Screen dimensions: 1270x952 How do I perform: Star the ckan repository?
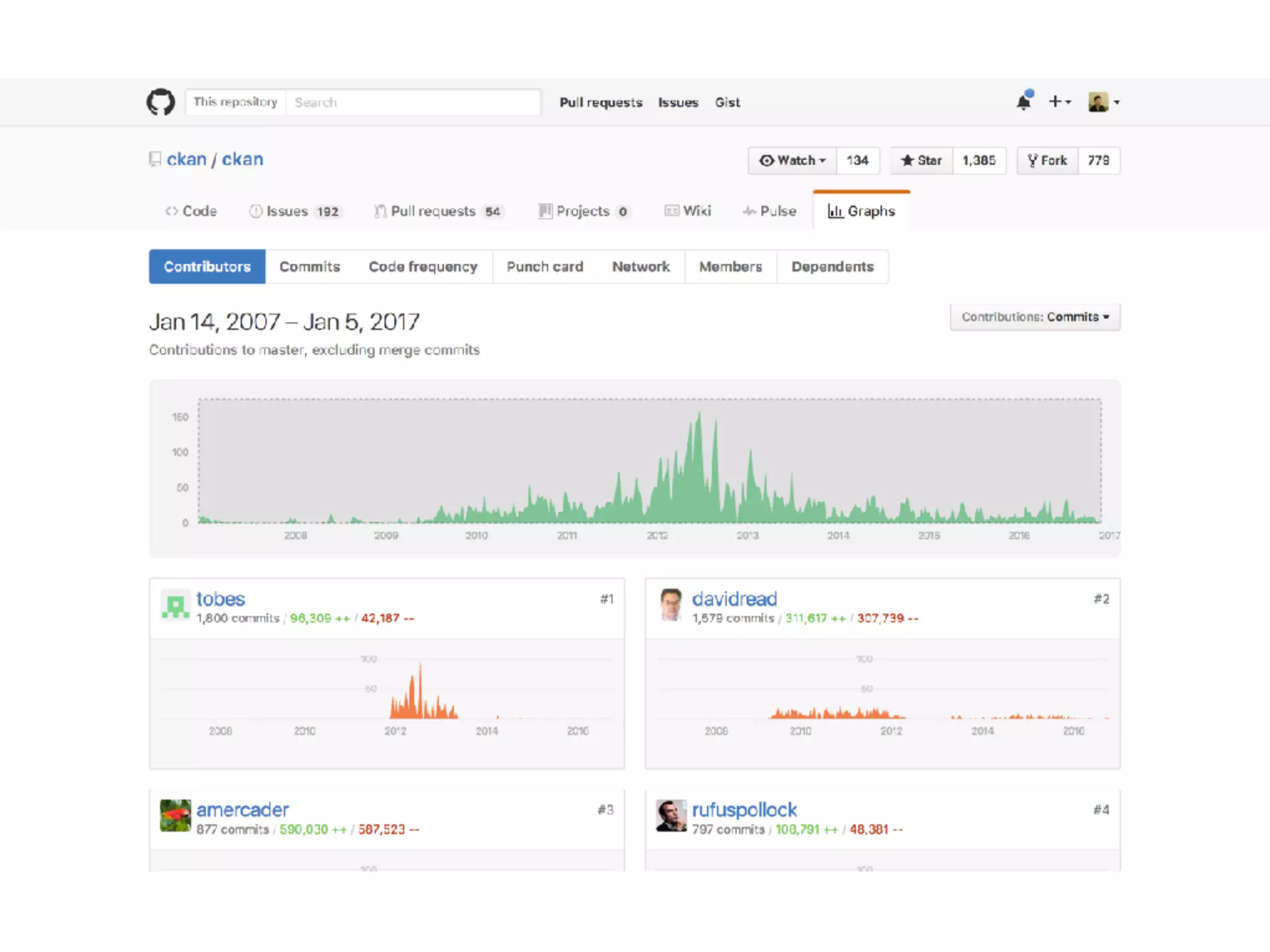(921, 161)
